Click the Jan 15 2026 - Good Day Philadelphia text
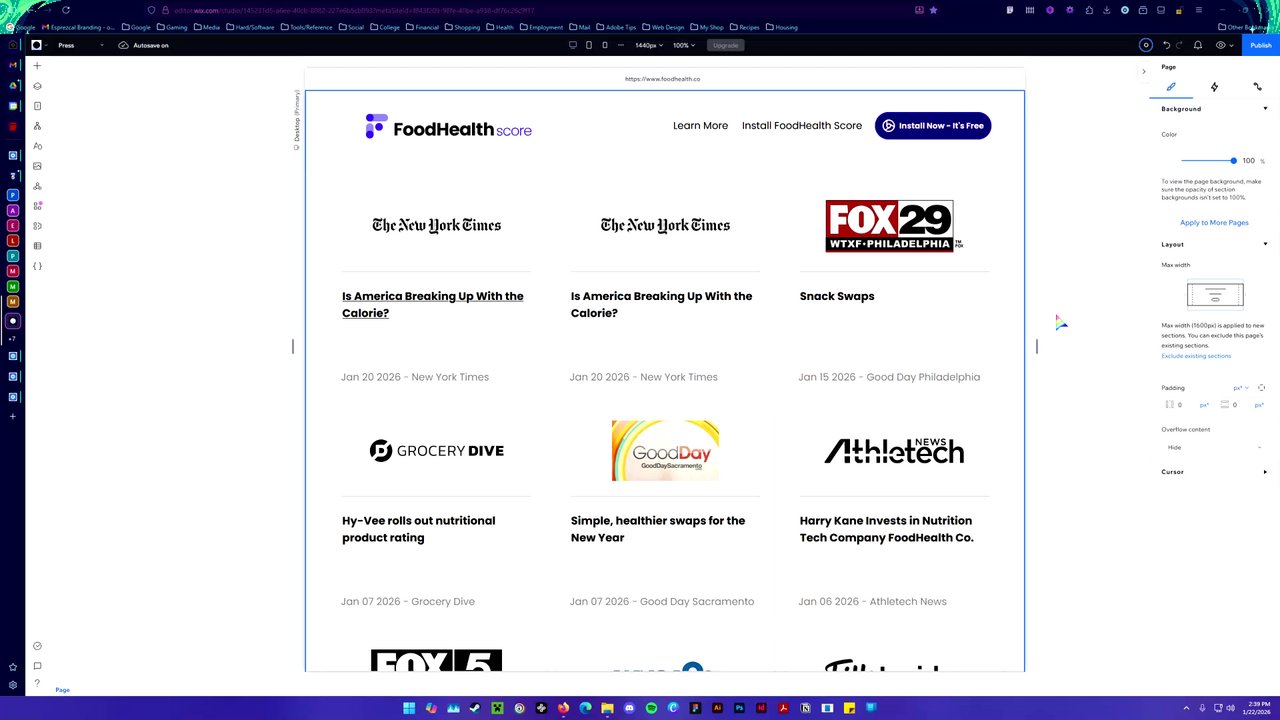This screenshot has height=720, width=1280. coord(889,377)
